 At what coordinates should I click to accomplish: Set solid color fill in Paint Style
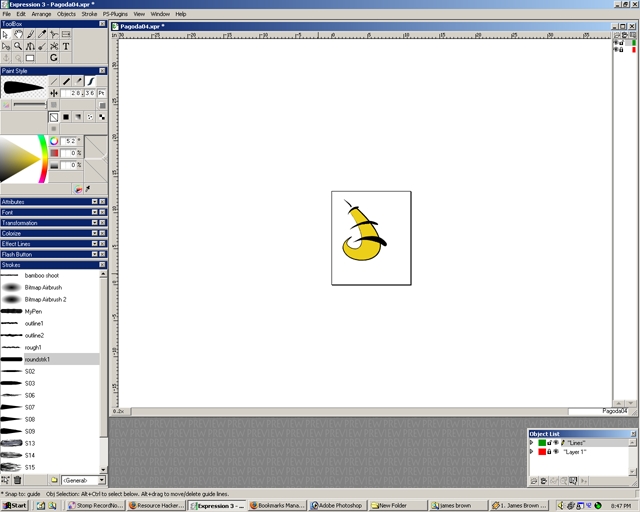coord(66,117)
